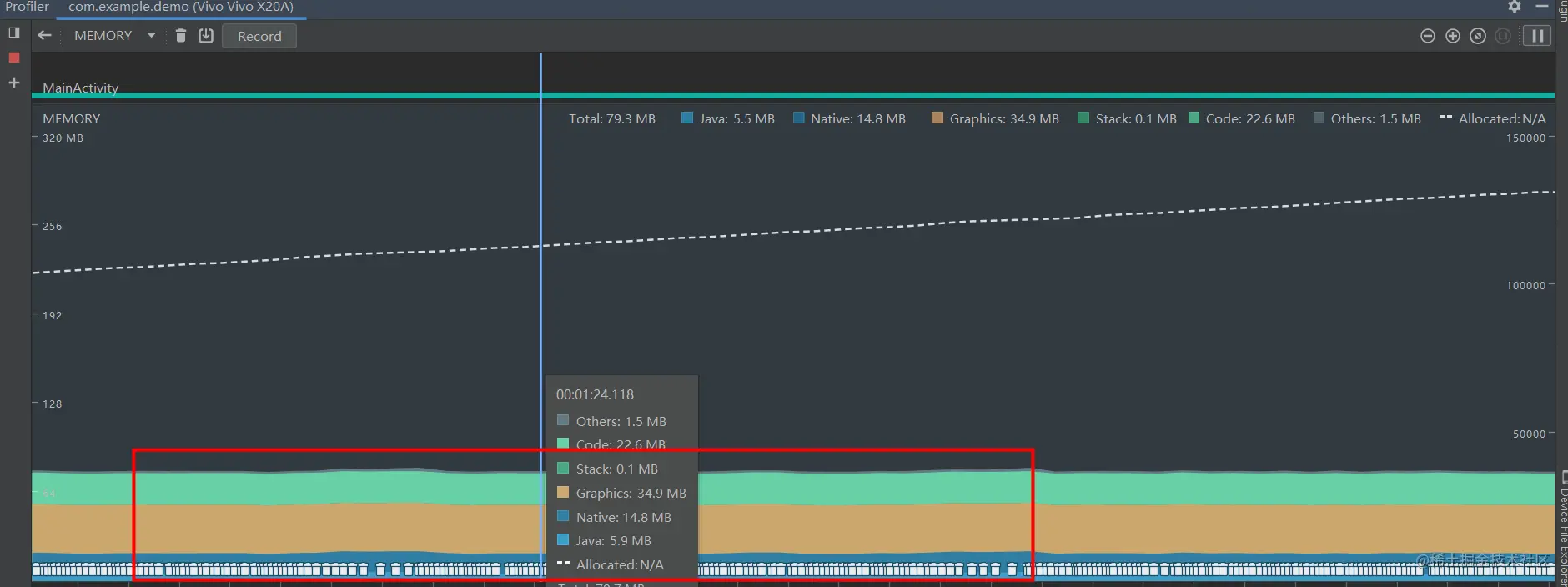This screenshot has height=587, width=1568.
Task: Click tooltip entry Stack: 0.1 MB
Action: pyautogui.click(x=607, y=469)
